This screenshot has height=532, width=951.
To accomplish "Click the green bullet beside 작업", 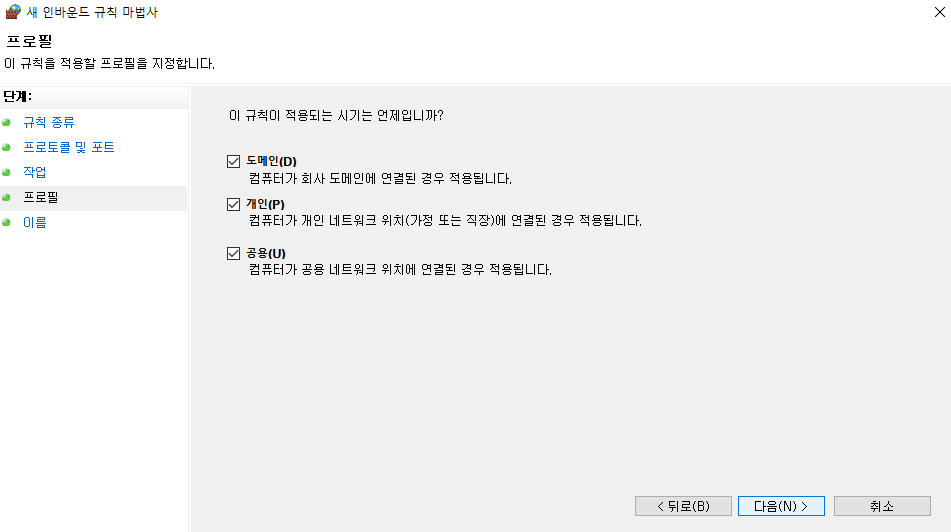I will pos(7,172).
